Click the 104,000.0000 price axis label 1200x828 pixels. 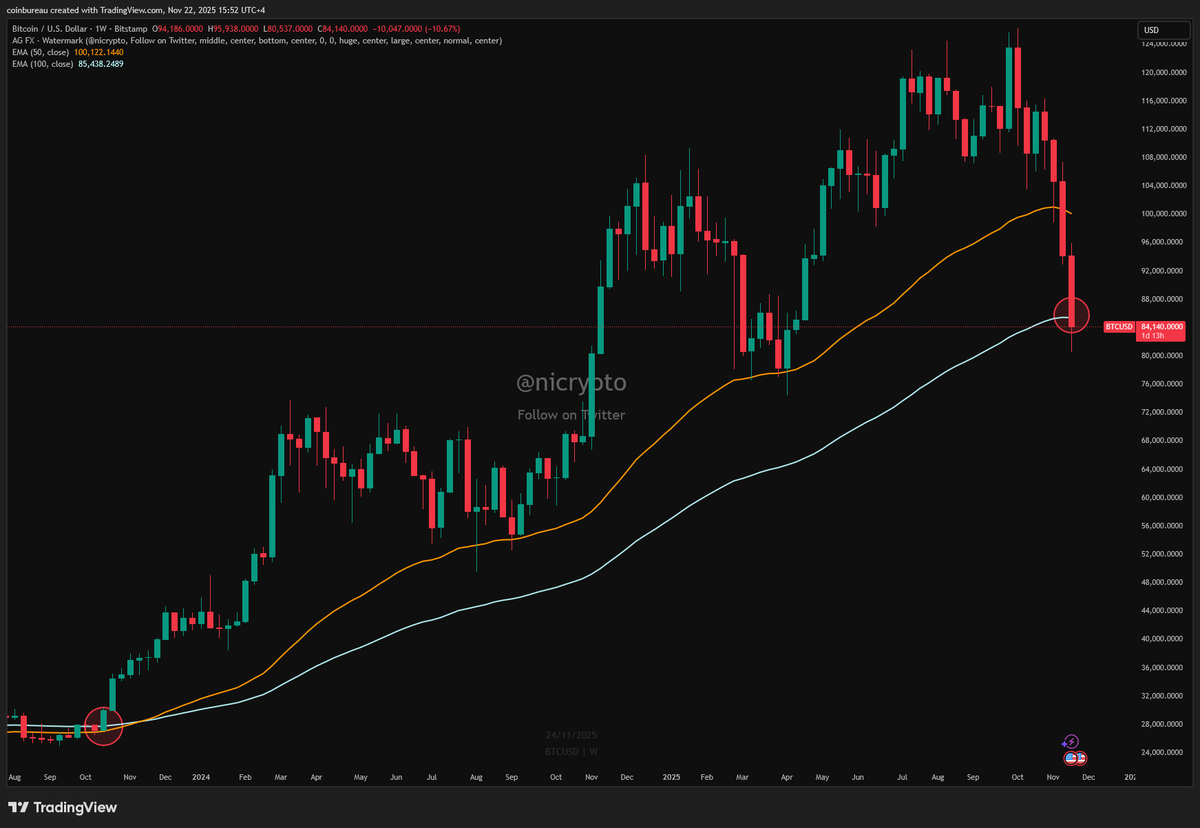tap(1163, 186)
